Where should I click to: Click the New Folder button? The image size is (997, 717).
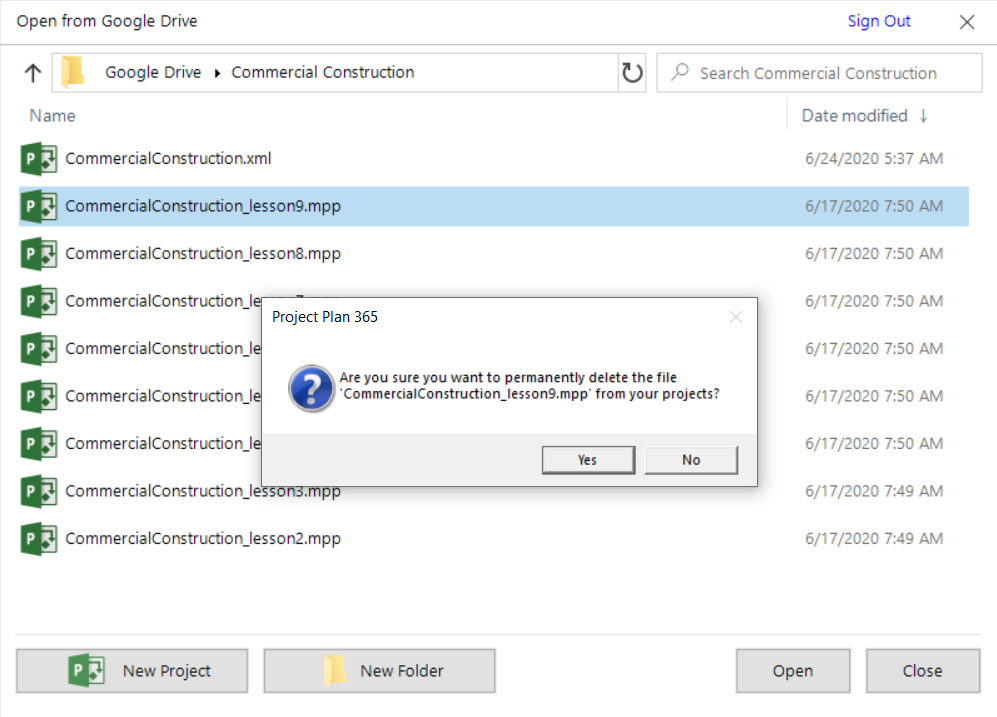[x=380, y=671]
